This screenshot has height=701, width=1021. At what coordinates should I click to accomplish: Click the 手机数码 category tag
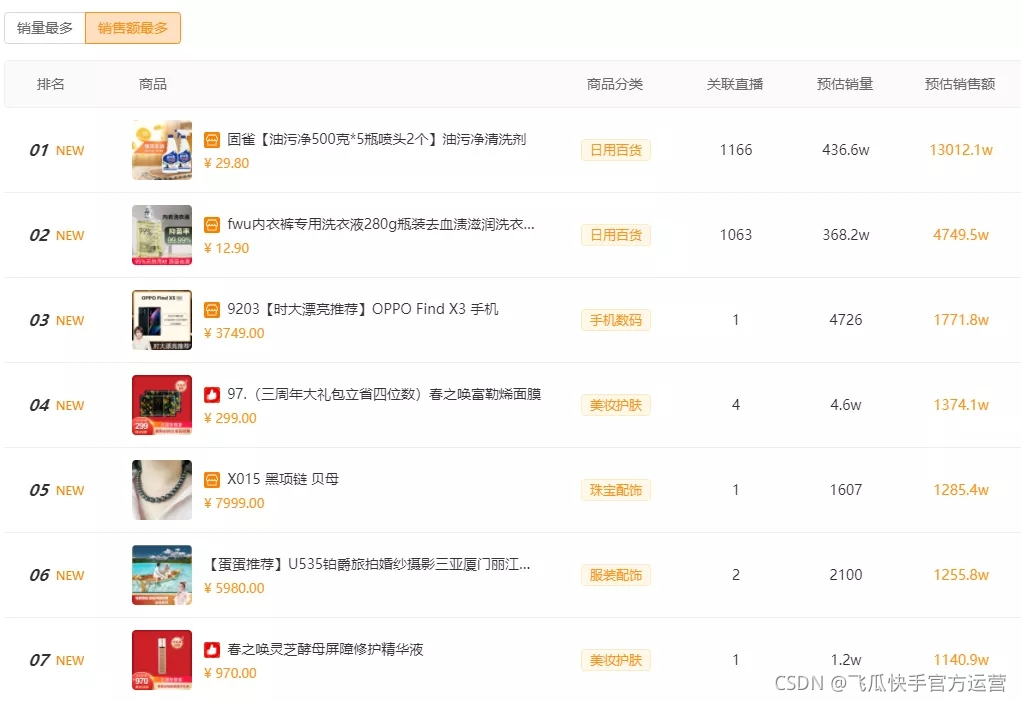point(616,320)
